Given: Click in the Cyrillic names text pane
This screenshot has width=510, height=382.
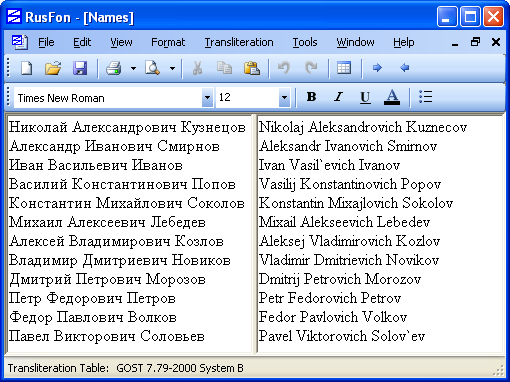Looking at the screenshot, I should (129, 233).
